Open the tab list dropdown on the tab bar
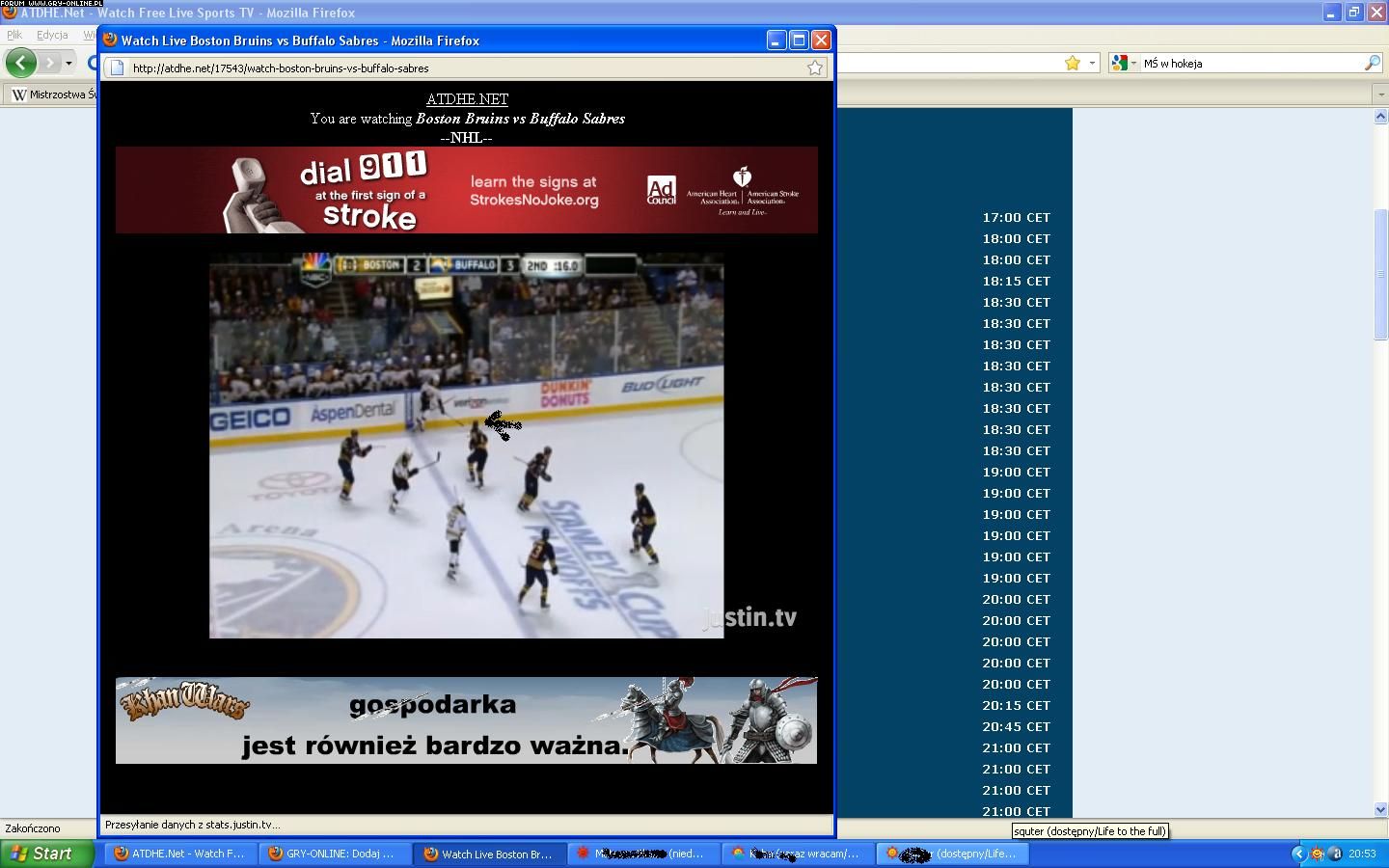Screen dimensions: 1389x868 (x=1379, y=95)
